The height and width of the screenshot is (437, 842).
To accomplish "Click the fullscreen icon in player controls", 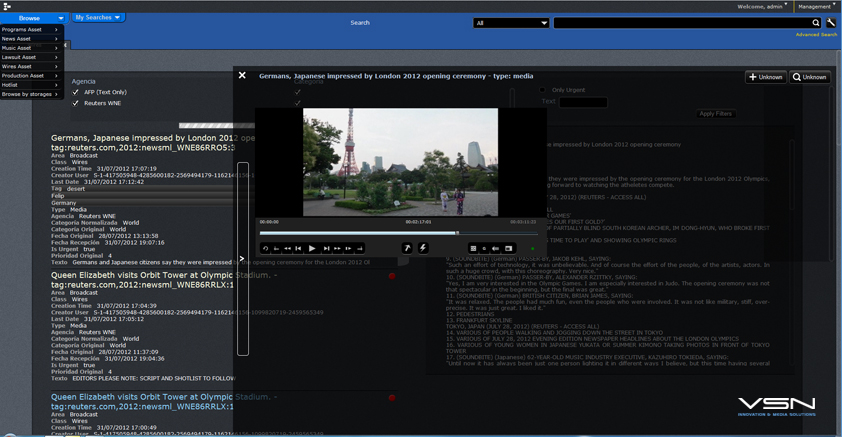I will click(x=508, y=248).
